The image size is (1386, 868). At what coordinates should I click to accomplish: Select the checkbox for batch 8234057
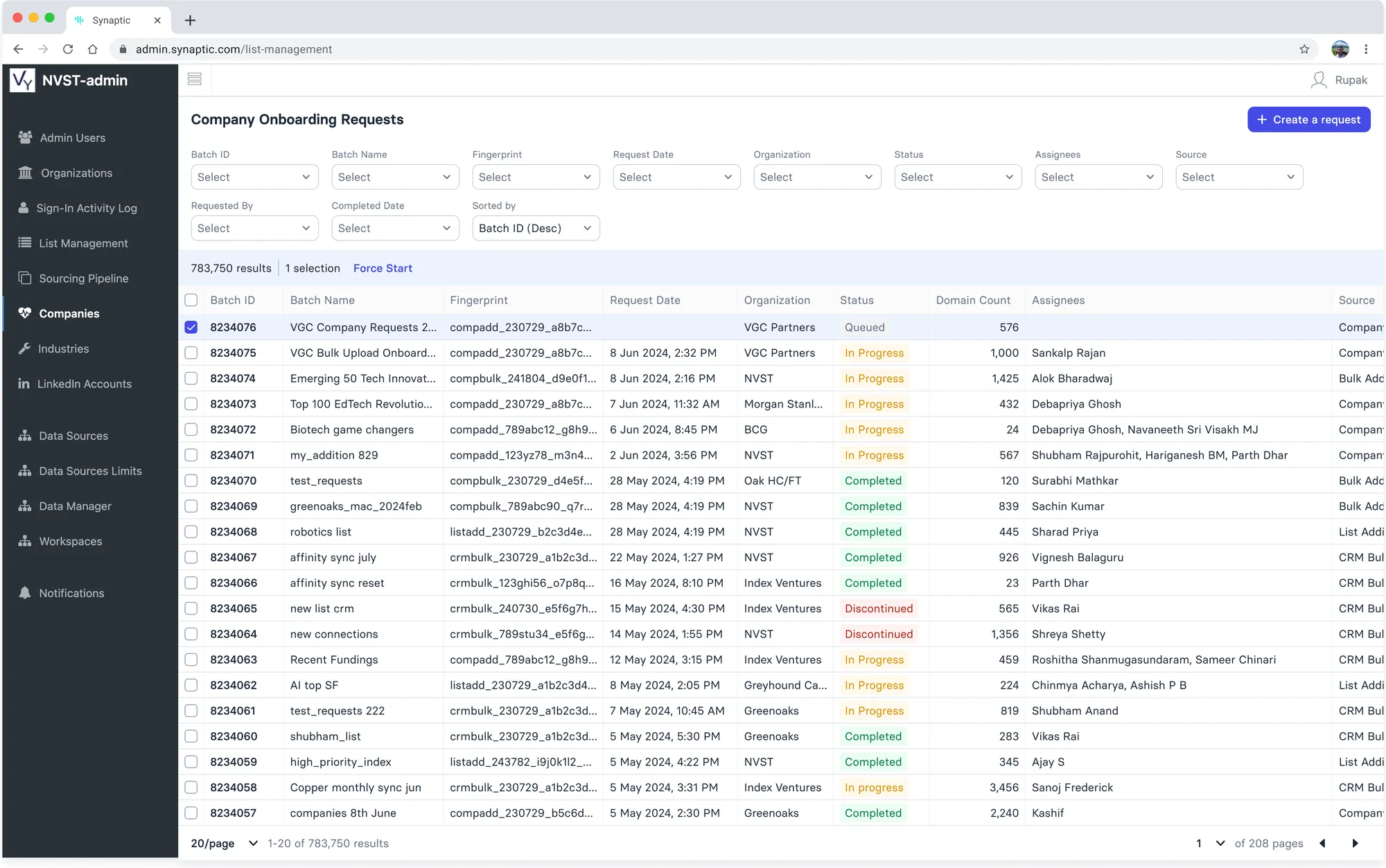pos(191,813)
